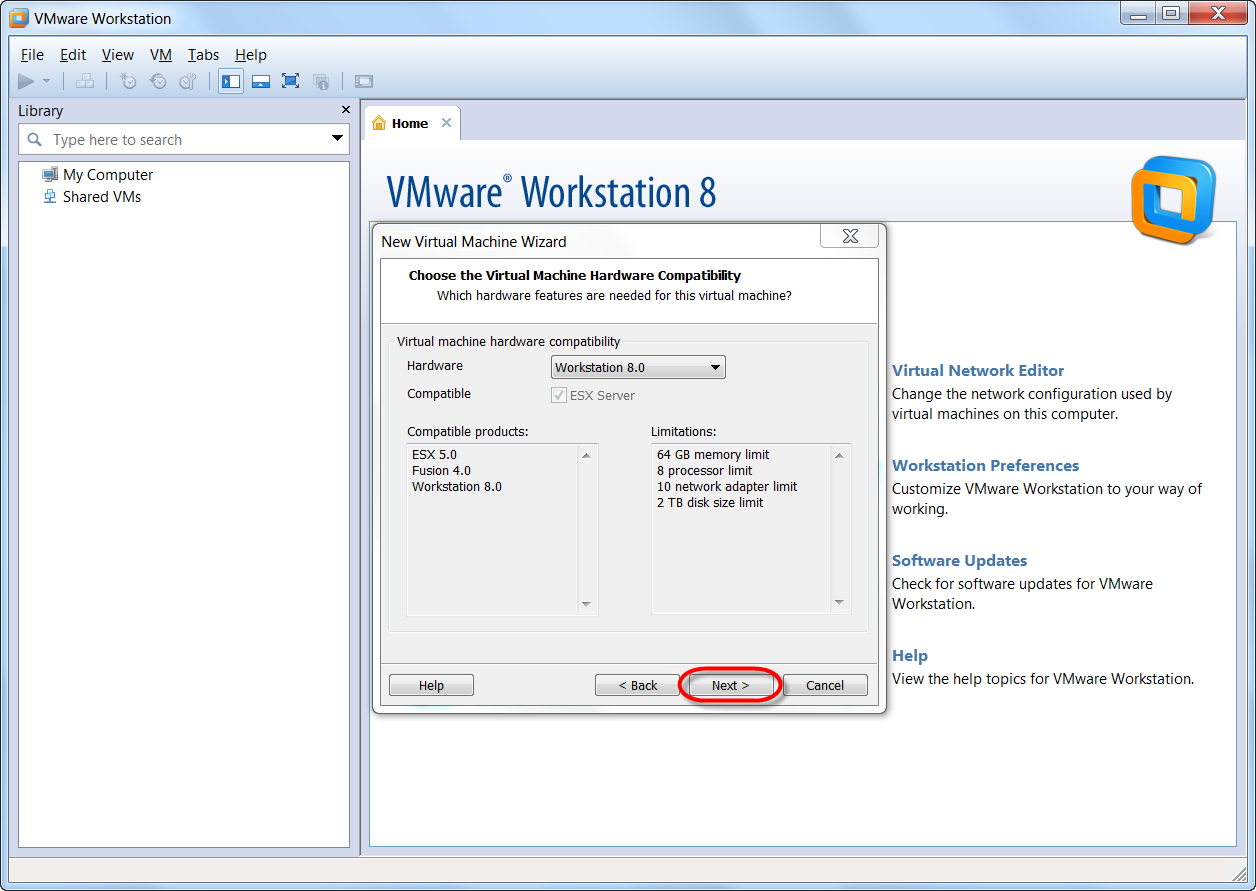Image resolution: width=1256 pixels, height=891 pixels.
Task: Click the Compatible products list up arrow
Action: pyautogui.click(x=586, y=455)
